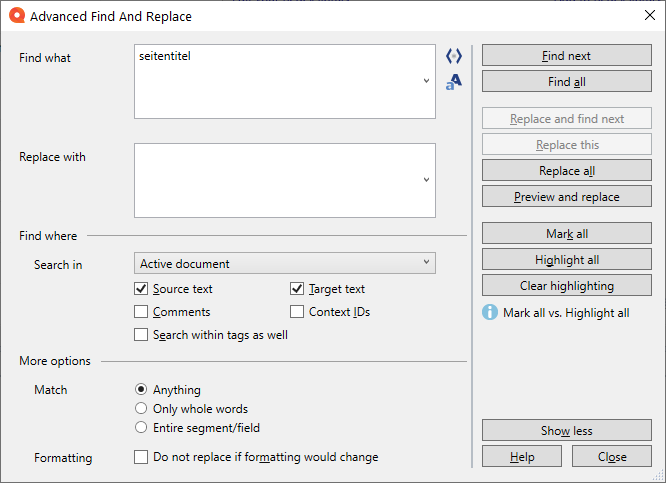Expand the Find what history dropdown
This screenshot has width=666, height=483.
click(x=427, y=81)
